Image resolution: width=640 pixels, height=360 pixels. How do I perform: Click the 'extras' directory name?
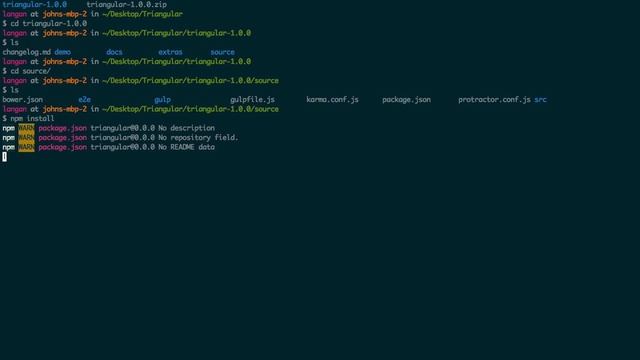(x=170, y=52)
